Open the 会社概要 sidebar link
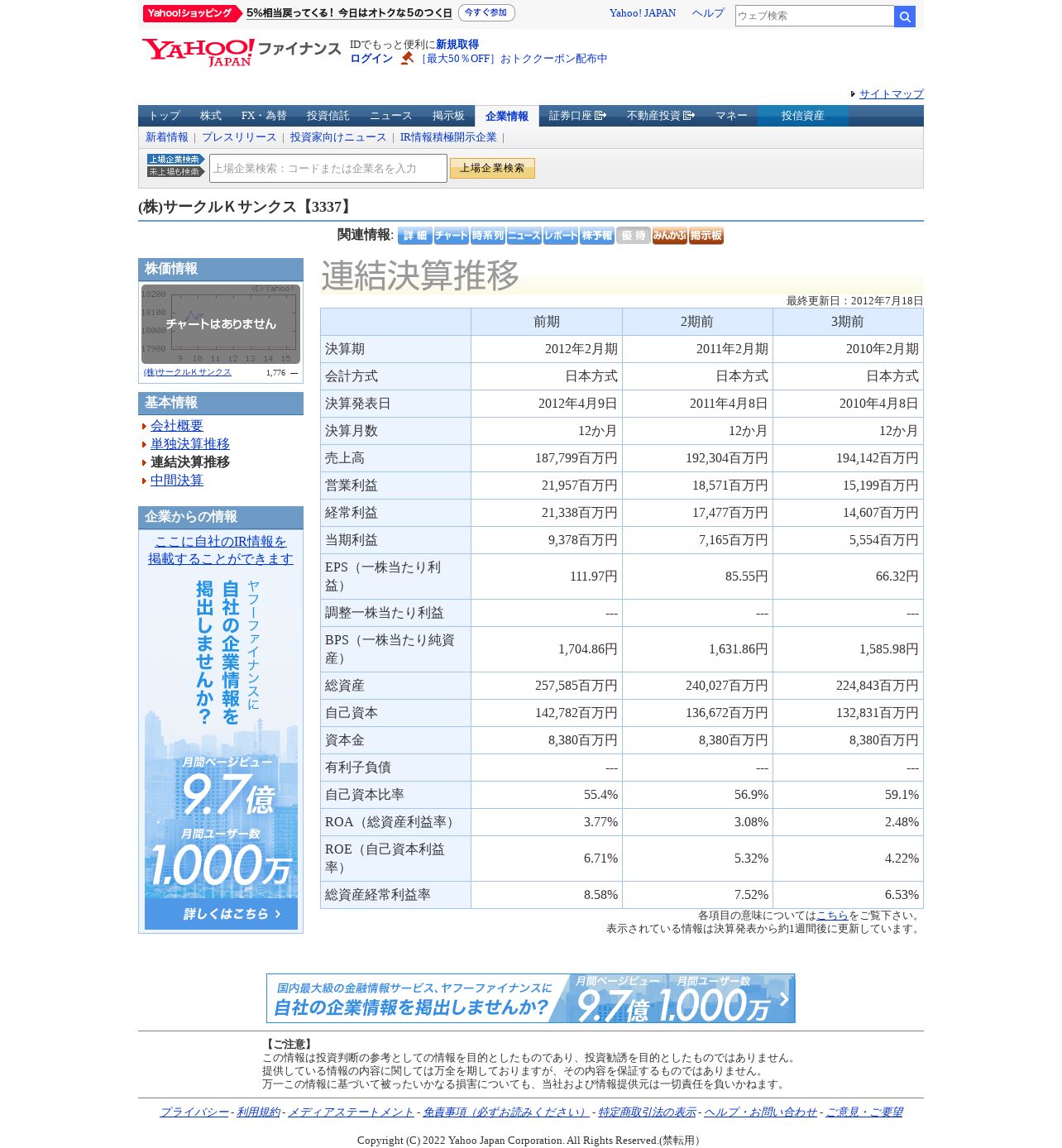Screen dimensions: 1062x1148 click(x=177, y=426)
